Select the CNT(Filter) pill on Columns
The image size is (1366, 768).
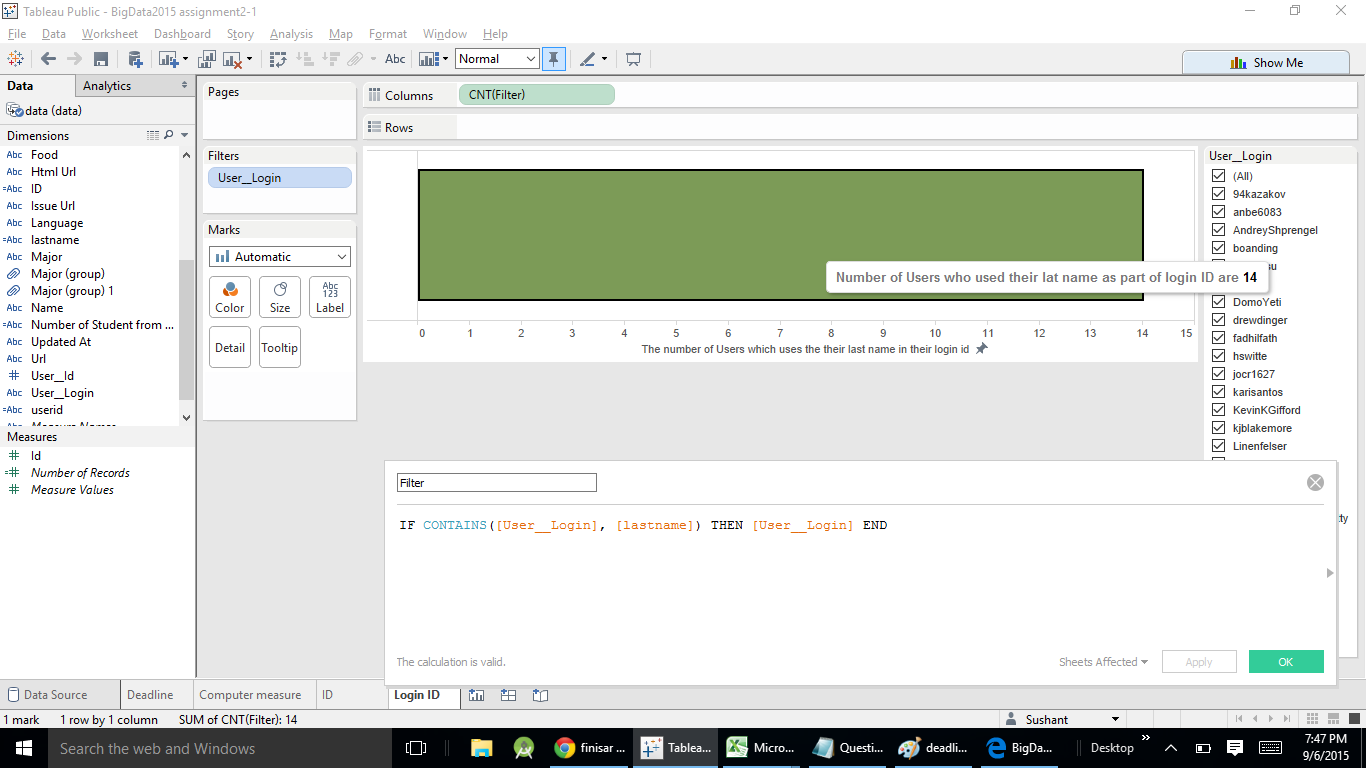[x=537, y=95]
